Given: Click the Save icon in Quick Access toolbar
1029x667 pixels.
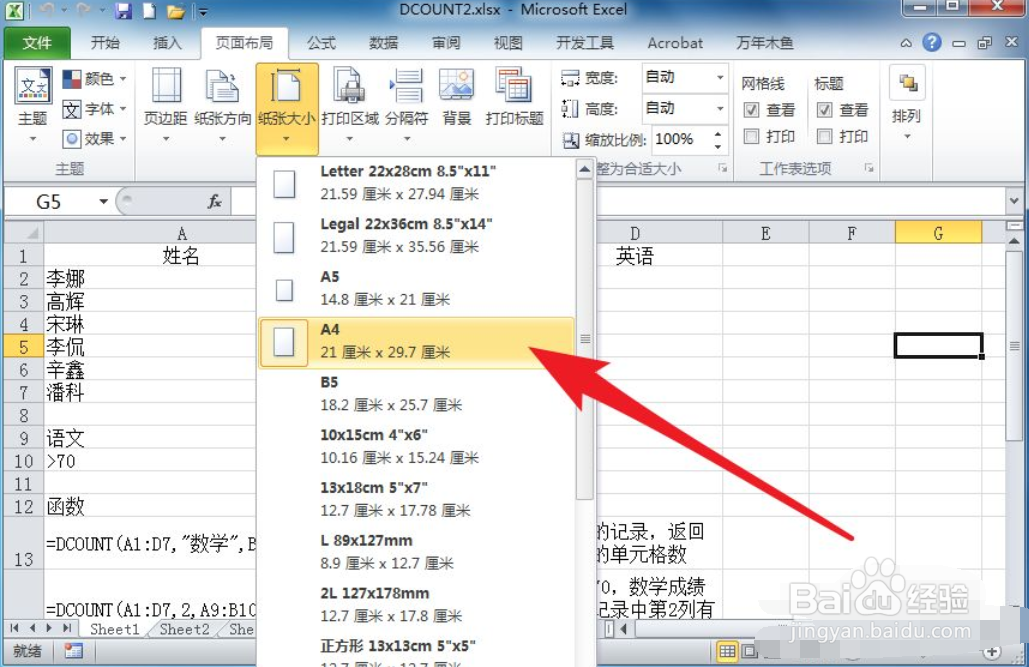Looking at the screenshot, I should click(122, 10).
